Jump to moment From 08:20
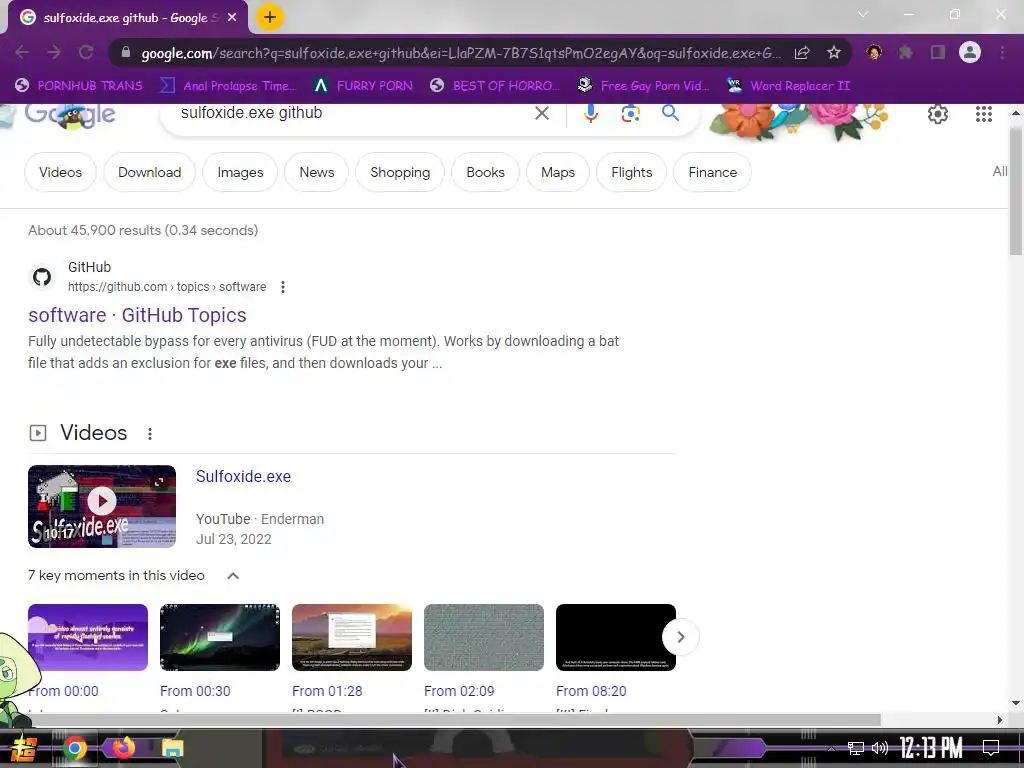The image size is (1024, 768). pyautogui.click(x=591, y=691)
